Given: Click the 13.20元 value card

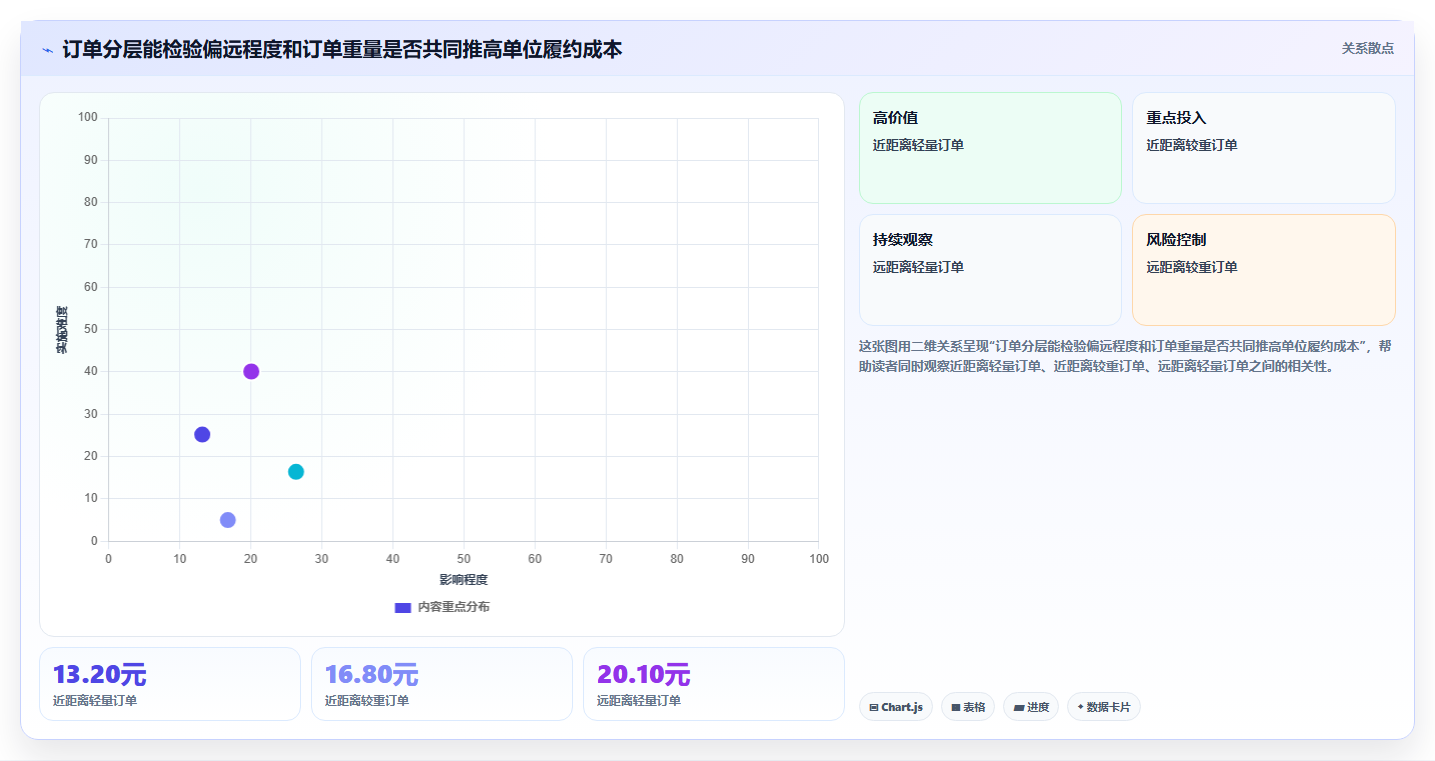Looking at the screenshot, I should tap(170, 684).
